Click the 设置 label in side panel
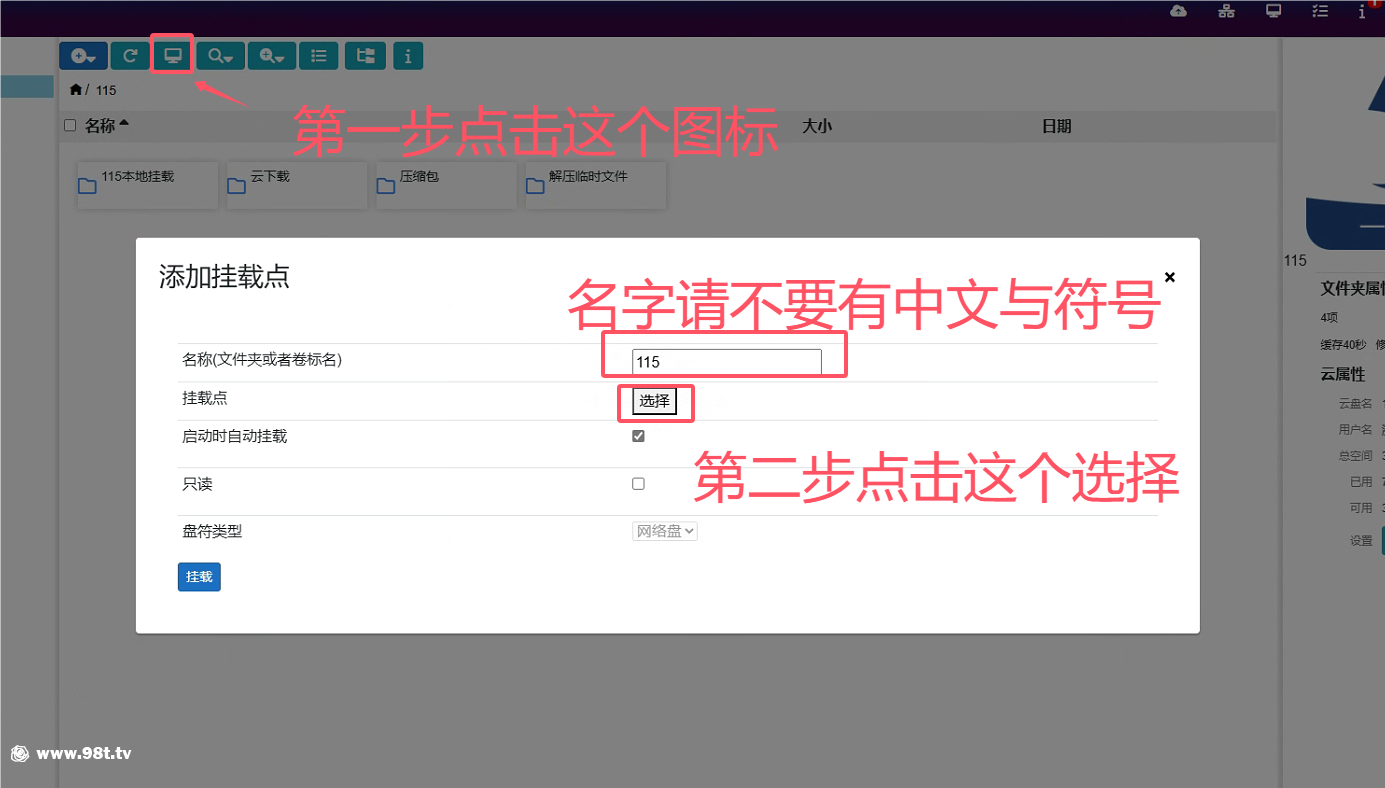This screenshot has height=788, width=1385. (x=1361, y=540)
